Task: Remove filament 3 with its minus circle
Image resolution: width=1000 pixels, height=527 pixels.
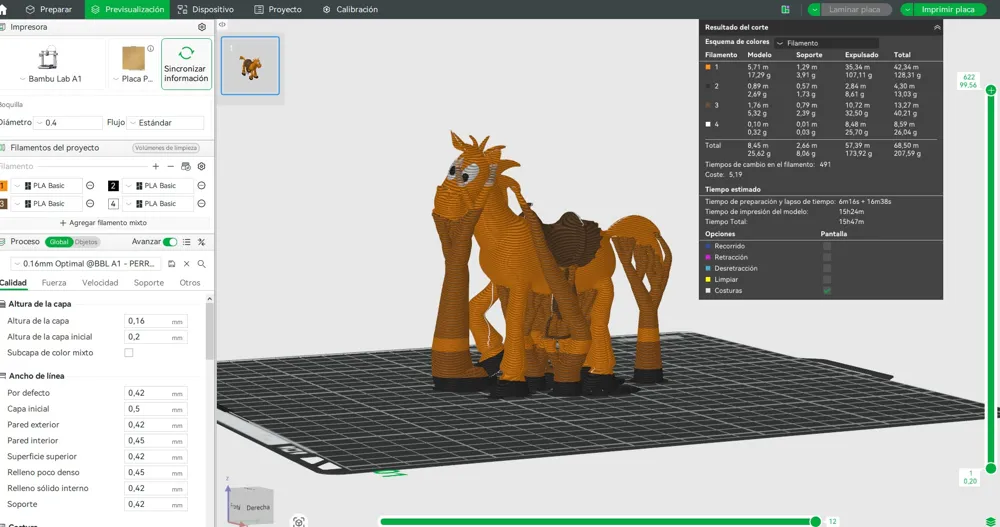Action: coord(90,204)
